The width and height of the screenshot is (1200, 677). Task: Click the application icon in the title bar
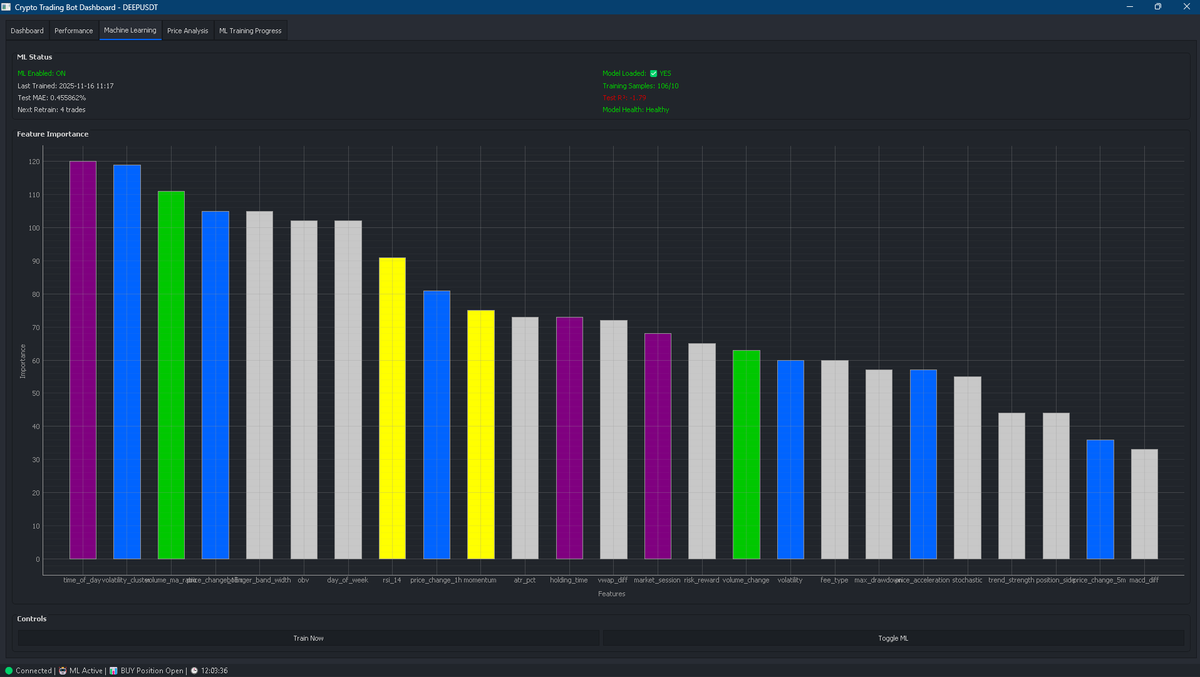click(x=9, y=7)
